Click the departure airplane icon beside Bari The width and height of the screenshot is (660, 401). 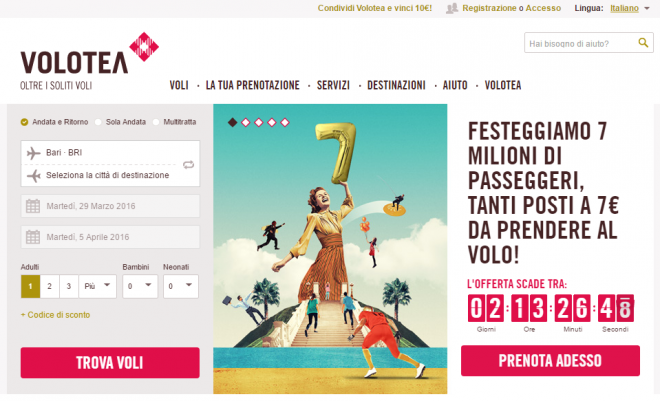(x=34, y=153)
